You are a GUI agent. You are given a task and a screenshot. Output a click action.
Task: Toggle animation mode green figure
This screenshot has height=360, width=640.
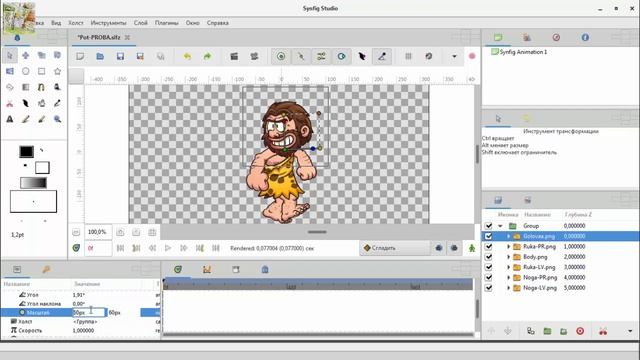(472, 248)
